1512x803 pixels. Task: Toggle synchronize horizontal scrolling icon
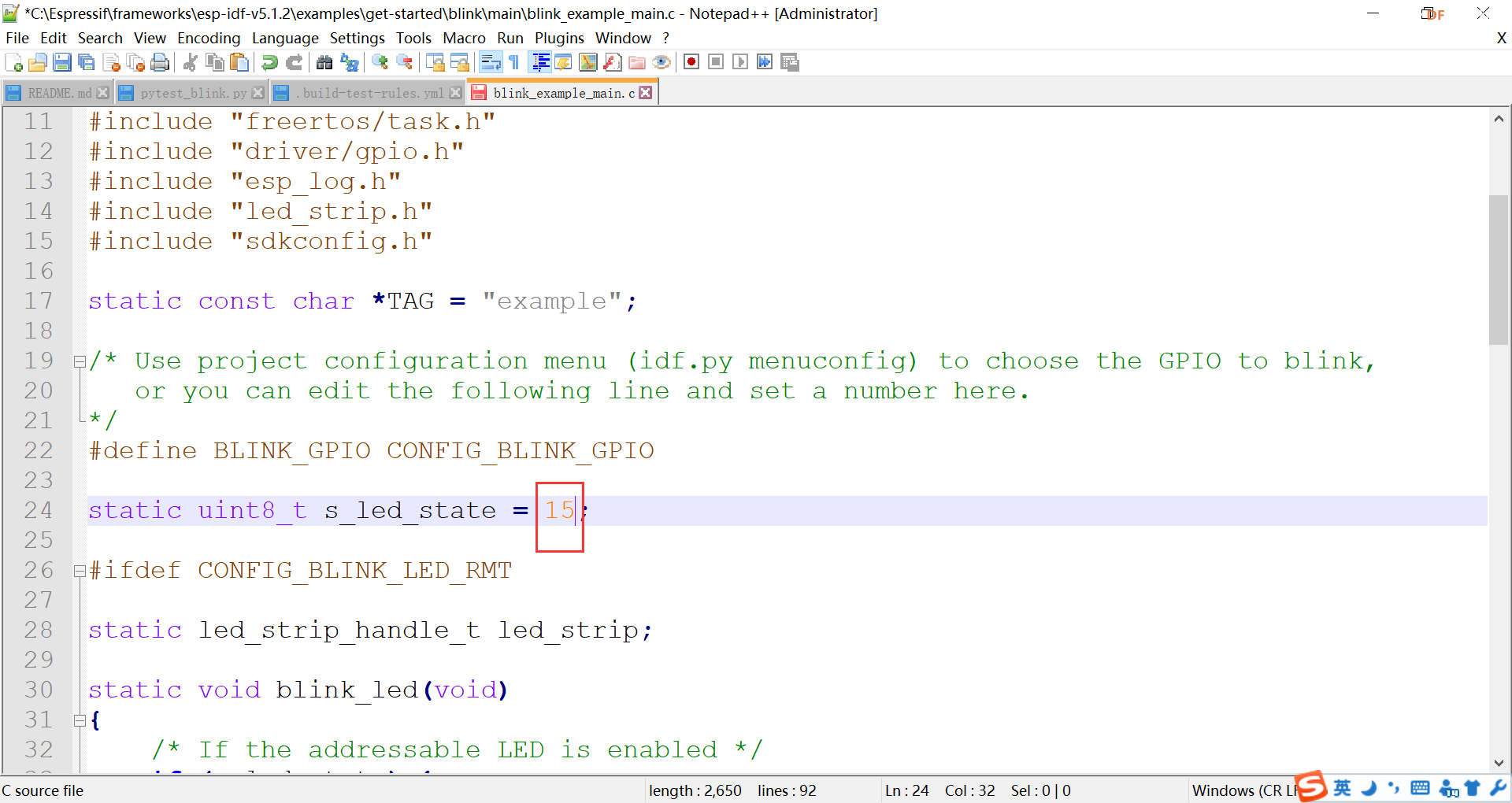coord(459,62)
